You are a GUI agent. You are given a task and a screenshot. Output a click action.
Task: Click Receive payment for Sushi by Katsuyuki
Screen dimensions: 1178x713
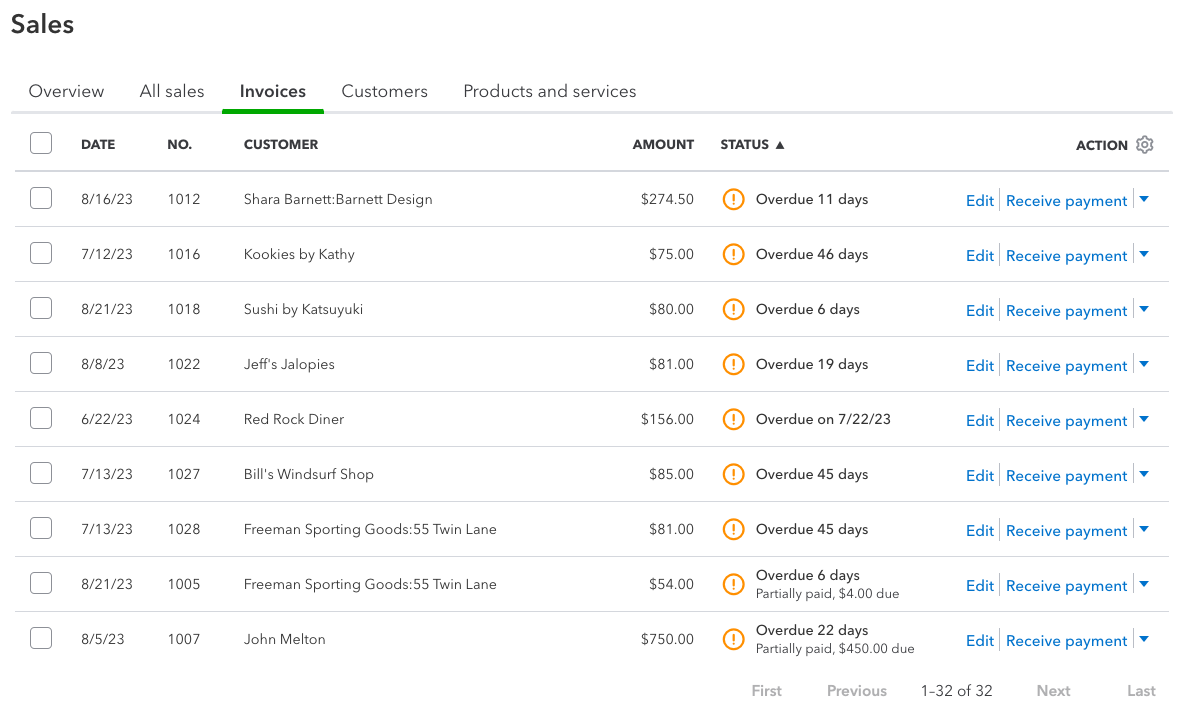pyautogui.click(x=1066, y=311)
